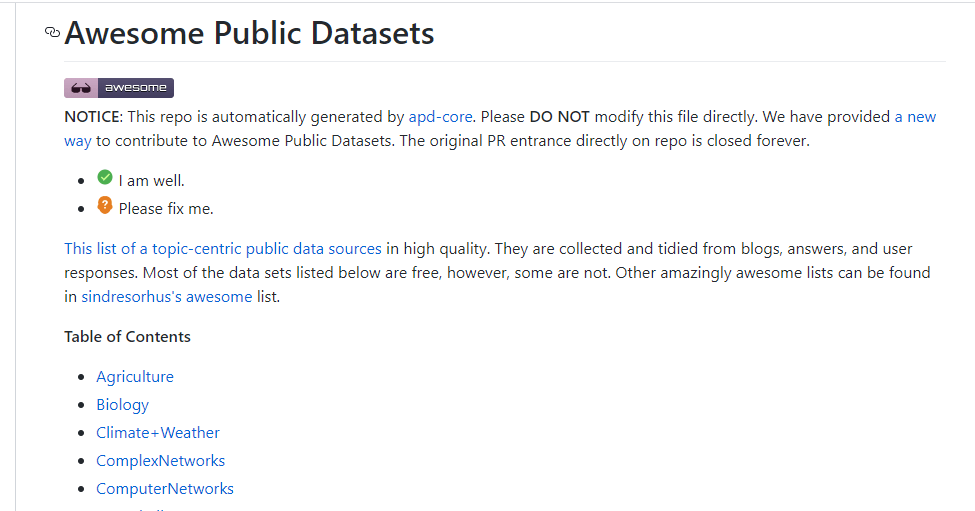The image size is (975, 511).
Task: Jump to the Agriculture section
Action: pos(135,376)
